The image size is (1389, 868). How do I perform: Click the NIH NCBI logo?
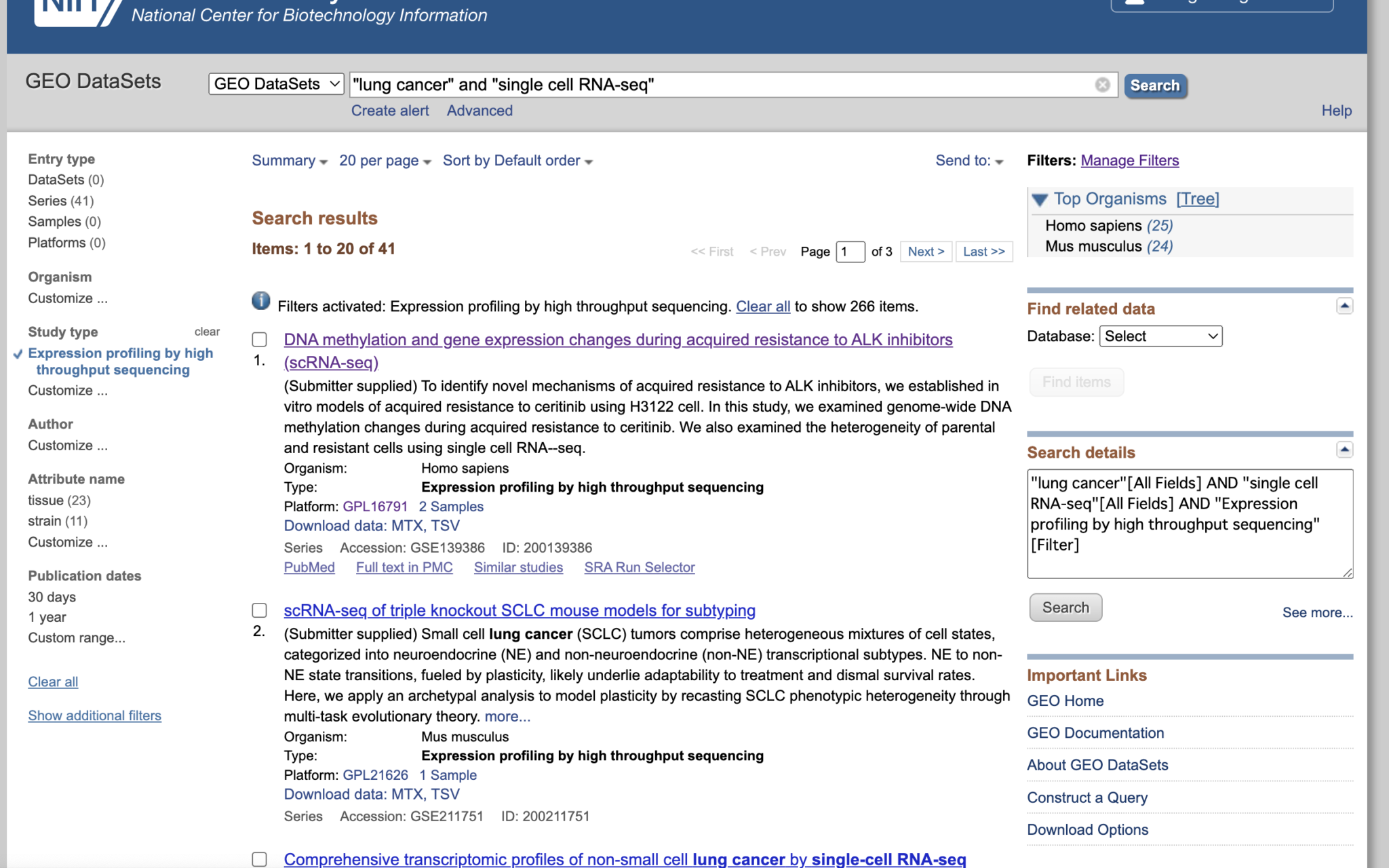[68, 10]
